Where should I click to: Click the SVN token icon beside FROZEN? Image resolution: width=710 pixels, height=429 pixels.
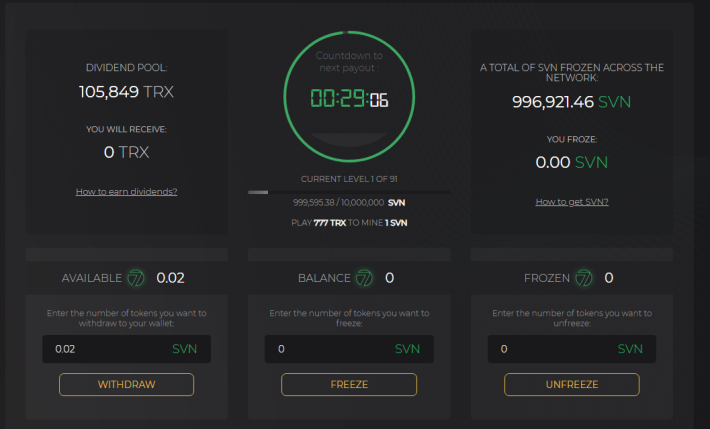(584, 278)
